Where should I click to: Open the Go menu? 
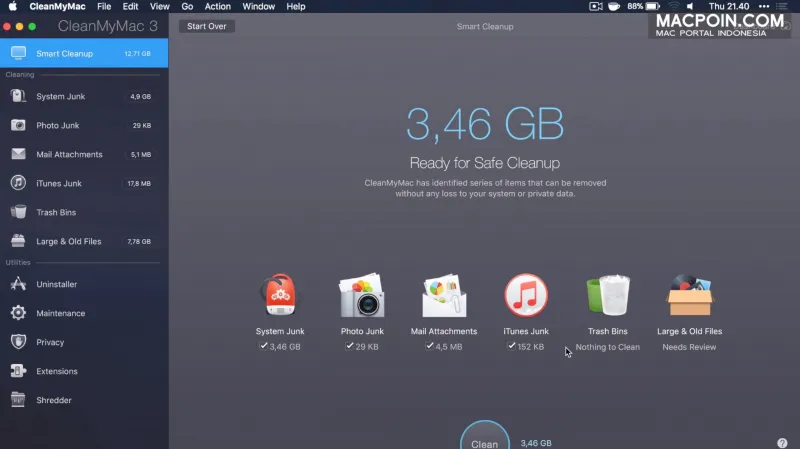coord(187,6)
